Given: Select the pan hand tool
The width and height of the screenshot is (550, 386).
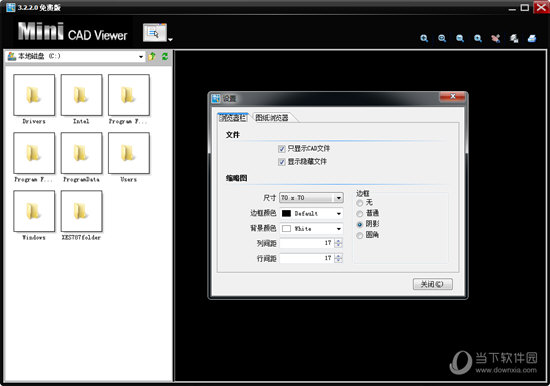Looking at the screenshot, I should pyautogui.click(x=496, y=39).
